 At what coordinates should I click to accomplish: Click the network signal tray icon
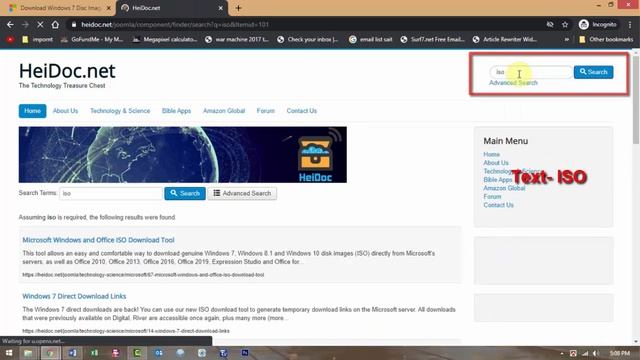click(x=585, y=353)
